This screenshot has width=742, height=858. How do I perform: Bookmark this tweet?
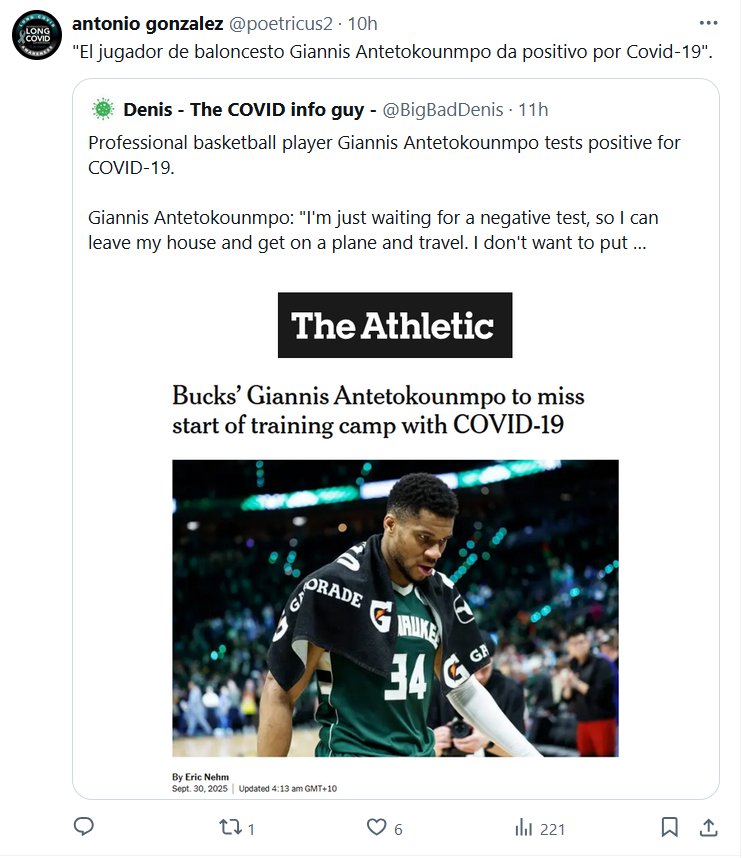pyautogui.click(x=670, y=827)
